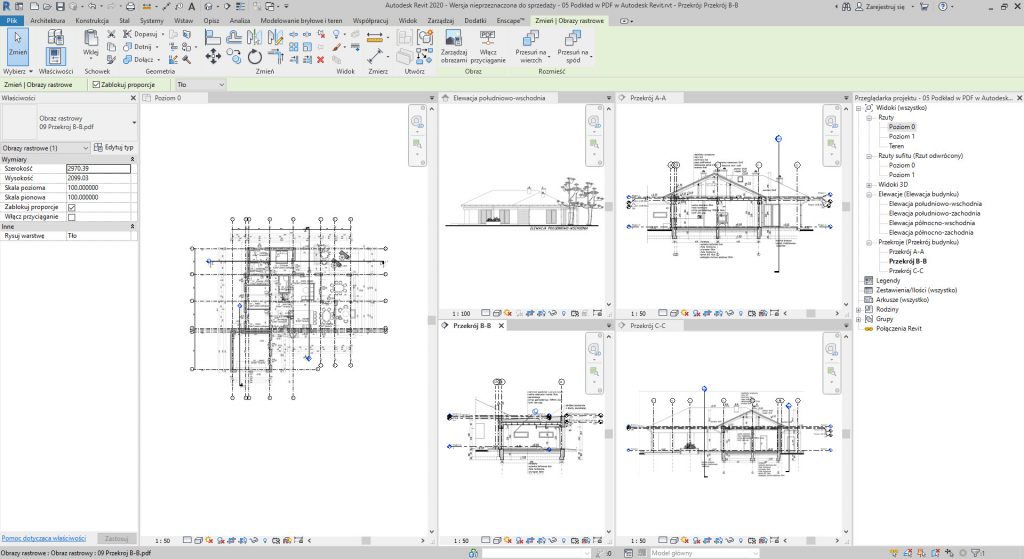Click the Edytuj typ button
Viewport: 1024px width, 559px height.
112,148
